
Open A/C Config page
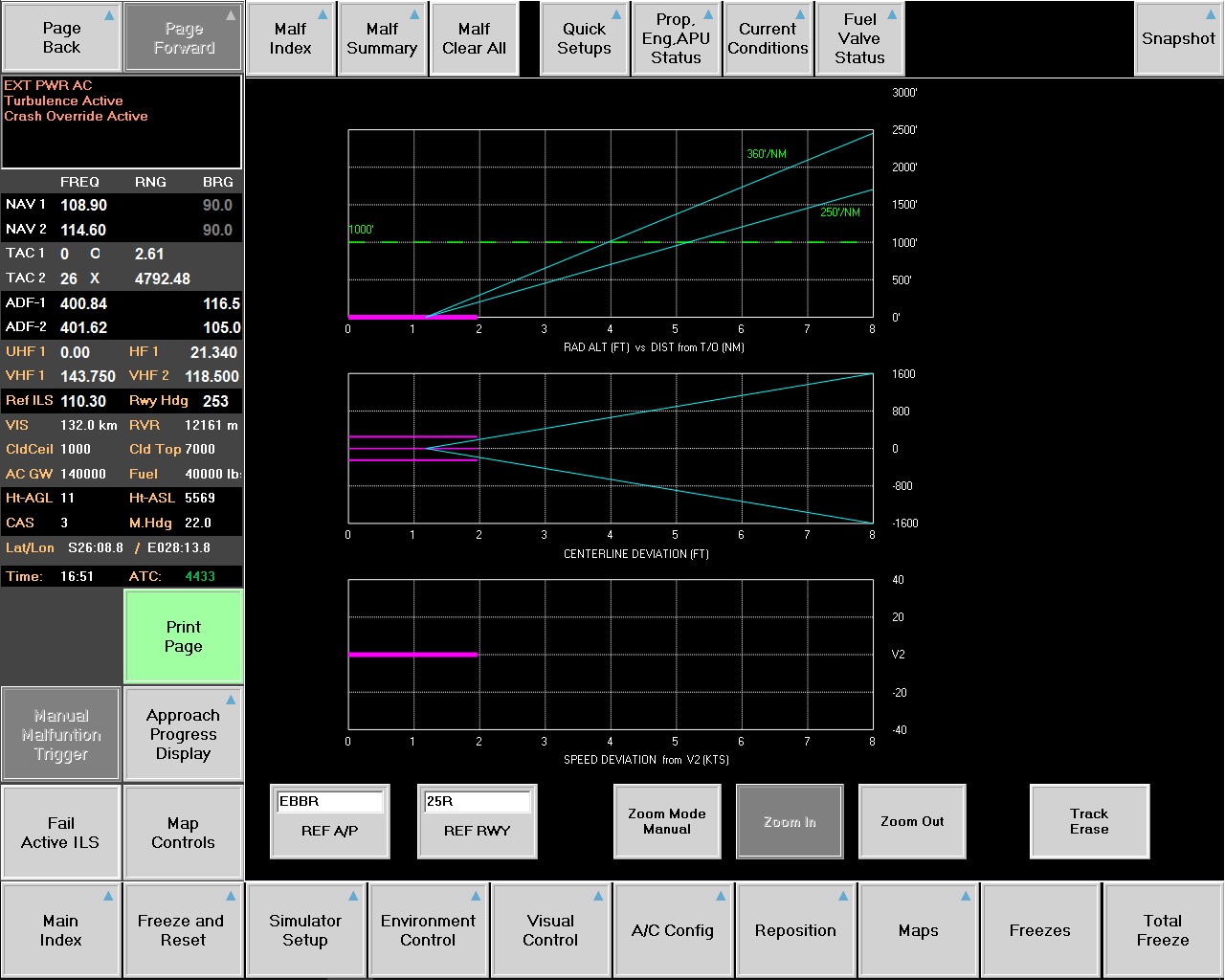673,930
